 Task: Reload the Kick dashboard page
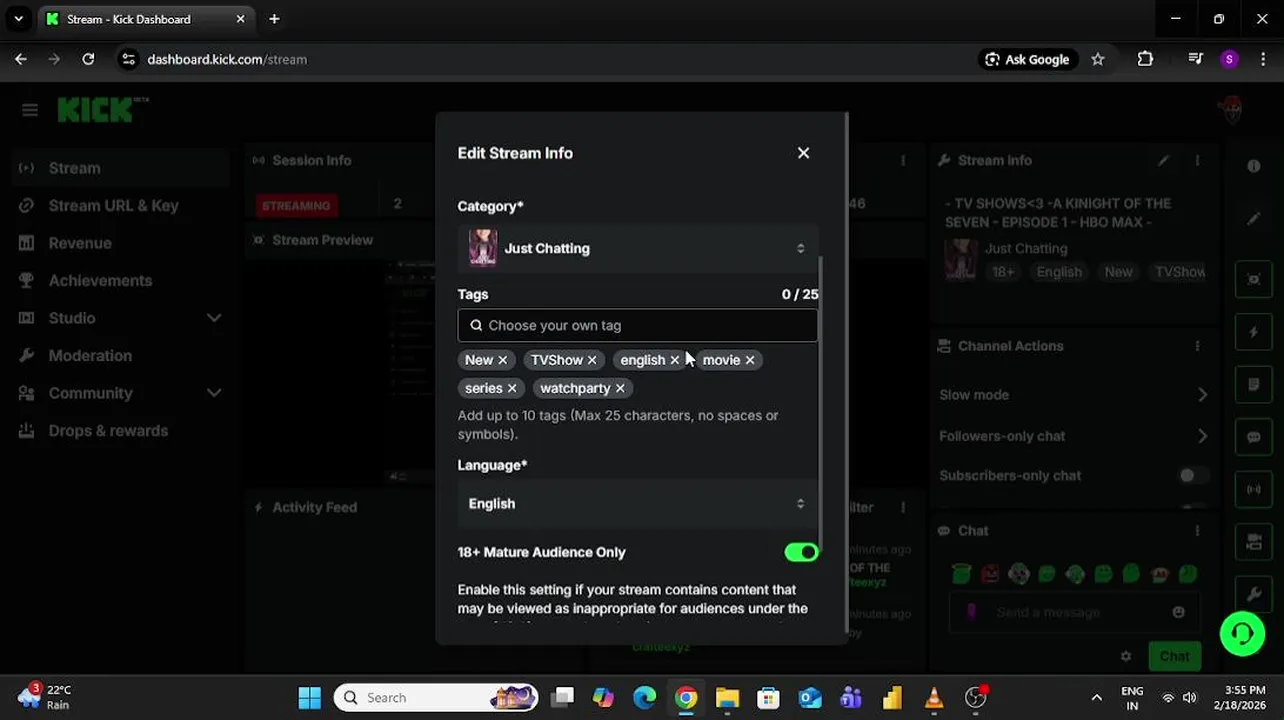[88, 59]
